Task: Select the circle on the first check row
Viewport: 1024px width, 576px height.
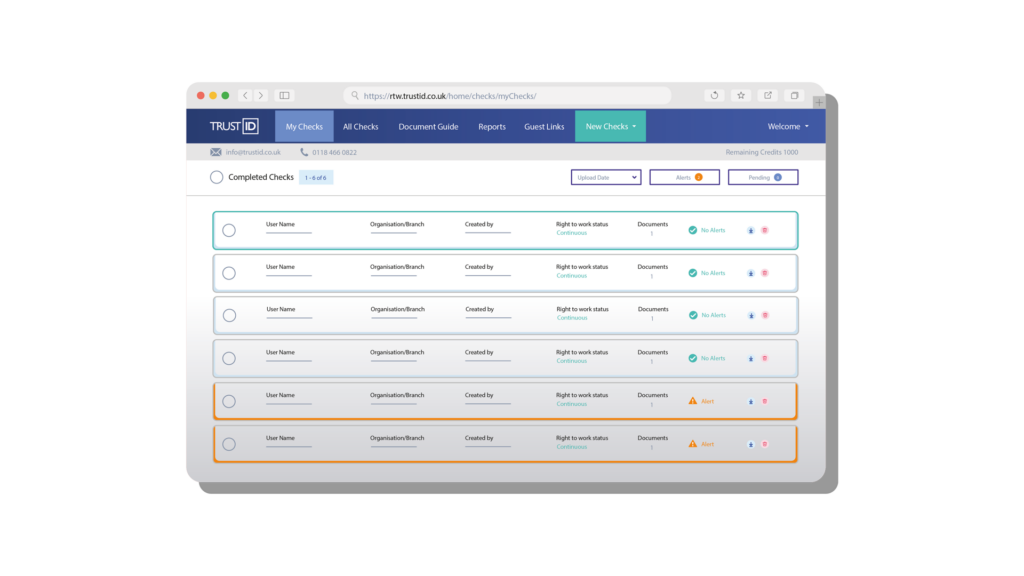Action: click(x=229, y=230)
